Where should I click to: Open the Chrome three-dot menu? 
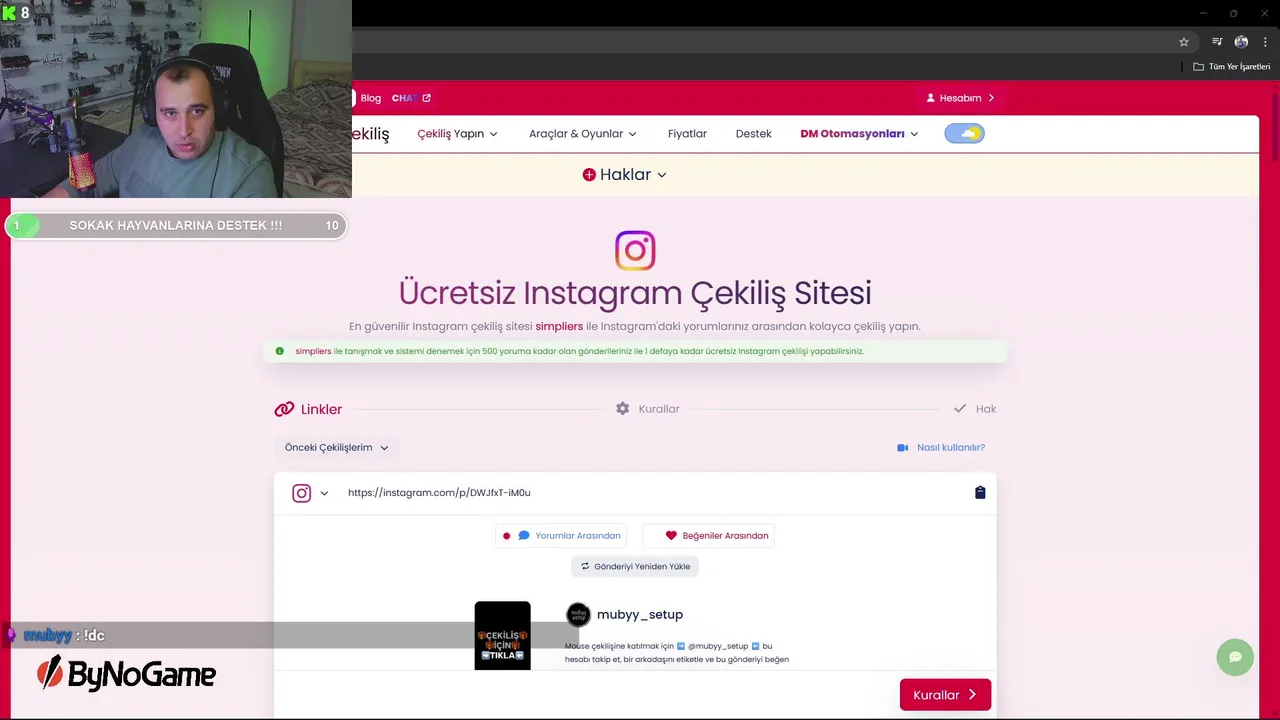pos(1265,42)
